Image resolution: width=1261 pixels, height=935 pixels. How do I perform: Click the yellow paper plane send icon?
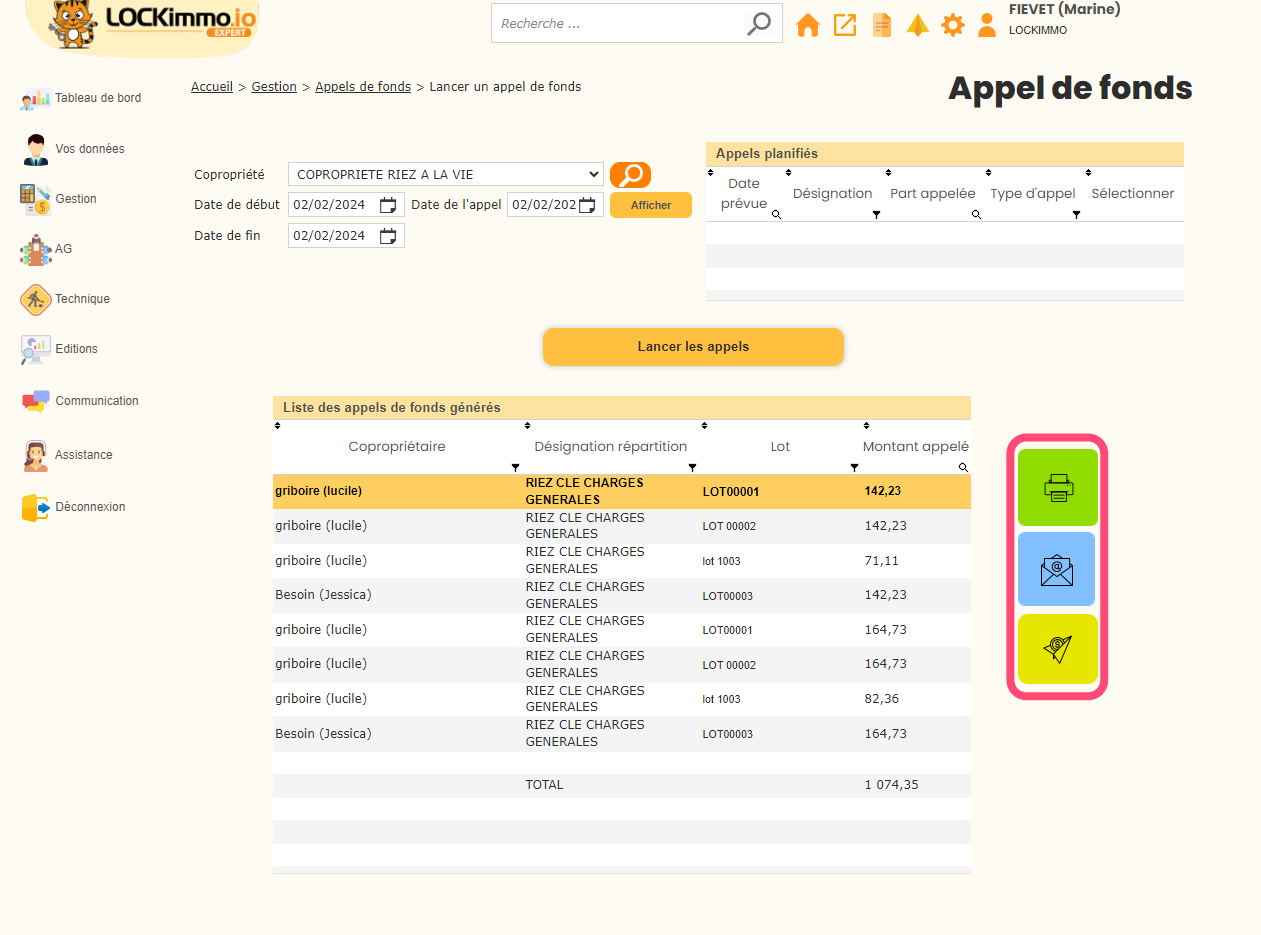pos(1057,649)
